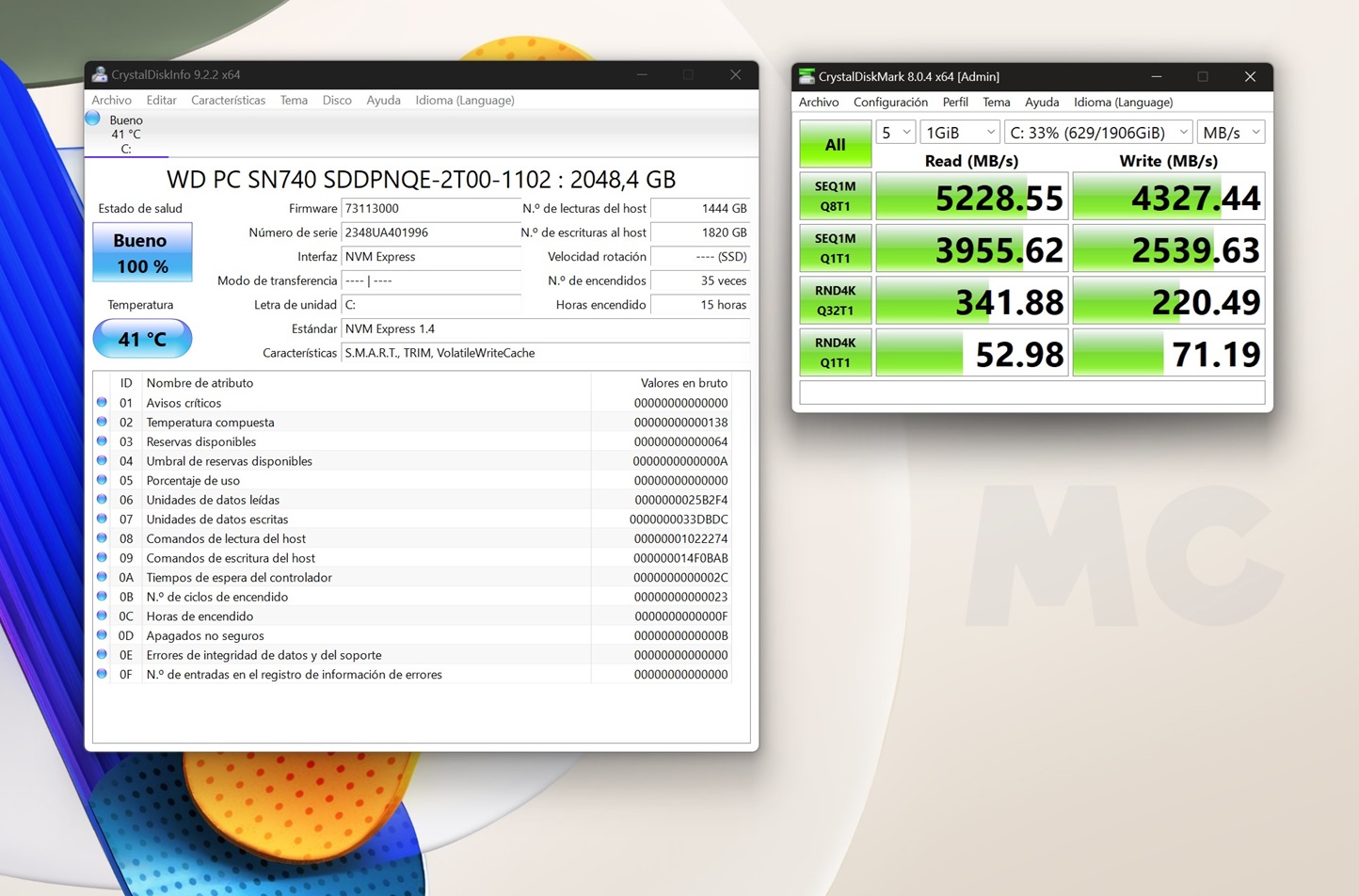Image resolution: width=1359 pixels, height=896 pixels.
Task: Click the status dot for Temperatura compuesta
Action: (102, 422)
